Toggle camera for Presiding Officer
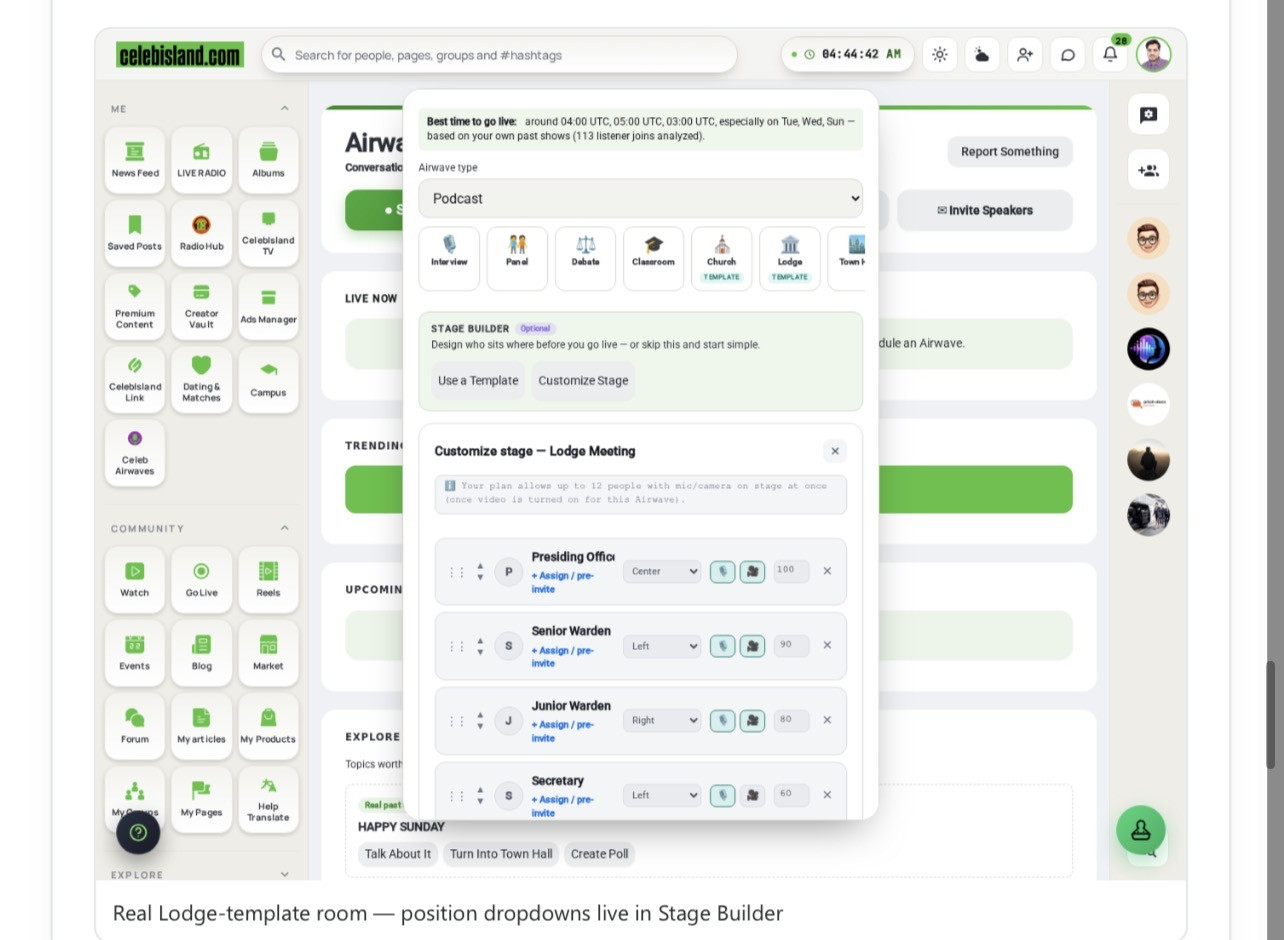 [752, 571]
